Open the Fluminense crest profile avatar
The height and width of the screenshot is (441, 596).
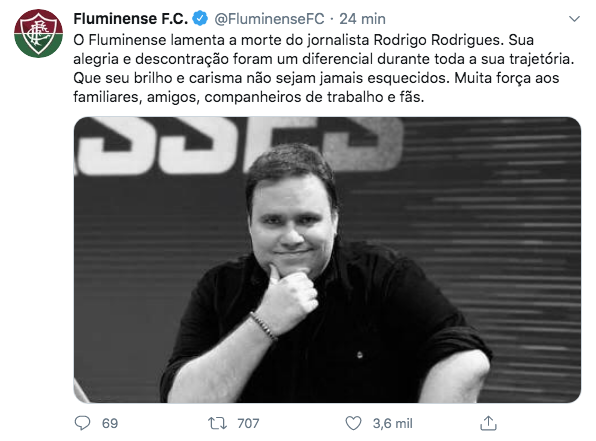pyautogui.click(x=38, y=33)
